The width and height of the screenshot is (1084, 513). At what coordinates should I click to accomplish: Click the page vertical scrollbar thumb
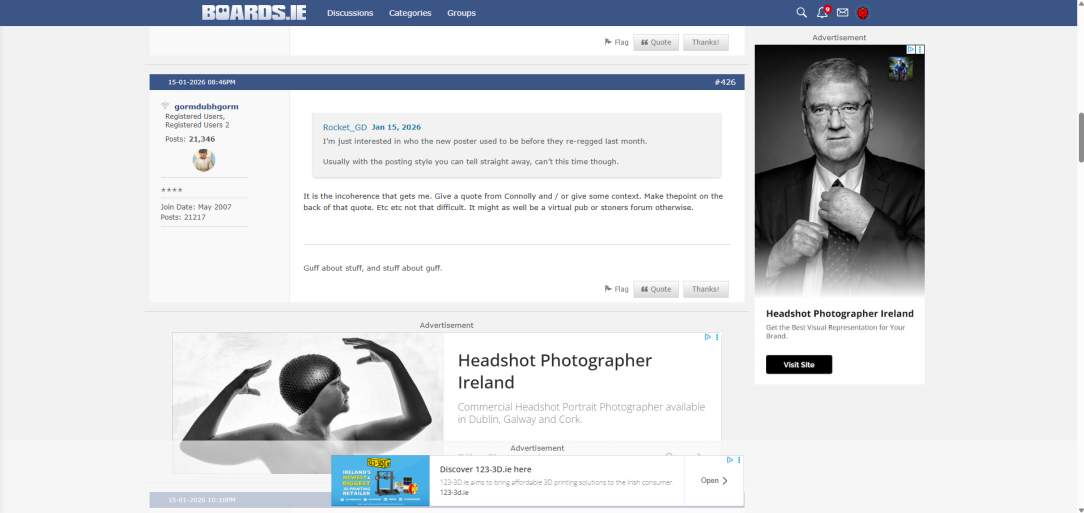pos(1081,137)
